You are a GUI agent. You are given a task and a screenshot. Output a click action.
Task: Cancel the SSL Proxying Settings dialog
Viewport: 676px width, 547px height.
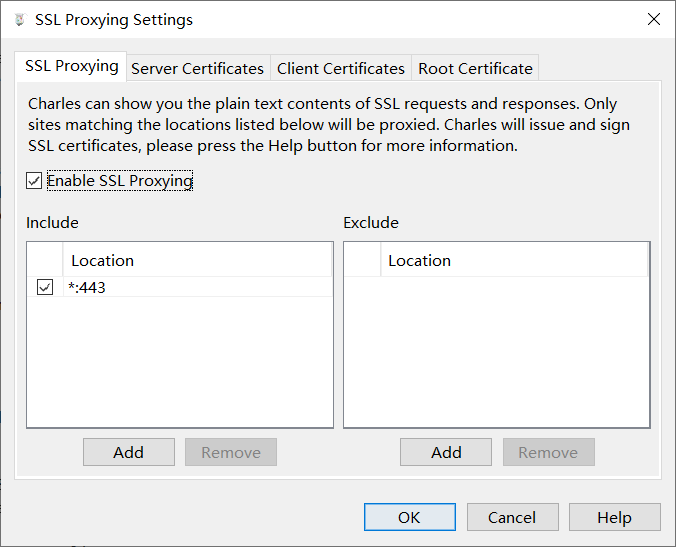(x=512, y=517)
